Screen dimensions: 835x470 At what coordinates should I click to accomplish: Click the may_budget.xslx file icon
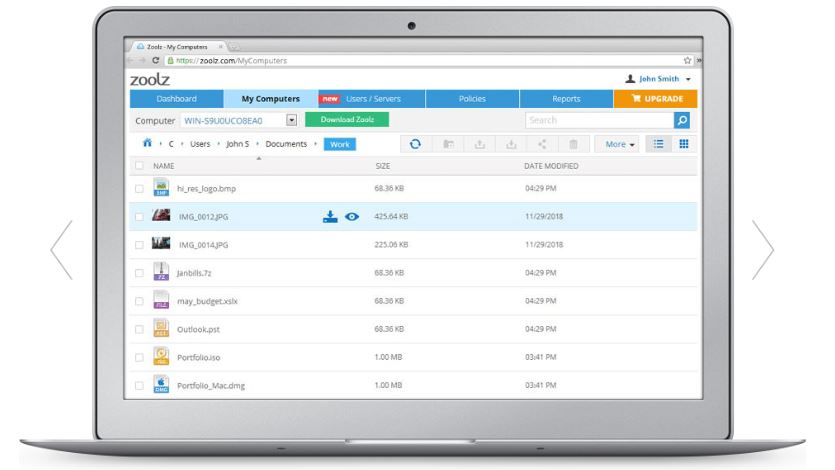(x=161, y=300)
